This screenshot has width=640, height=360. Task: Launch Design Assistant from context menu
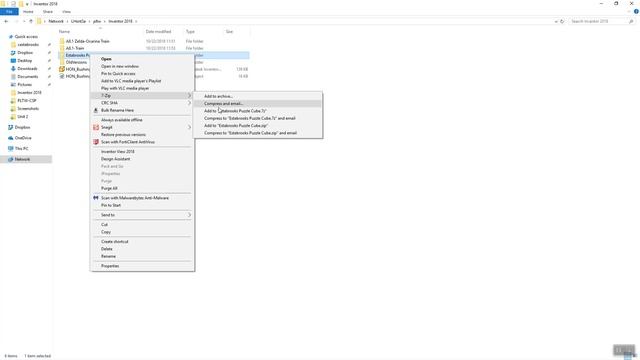click(116, 159)
